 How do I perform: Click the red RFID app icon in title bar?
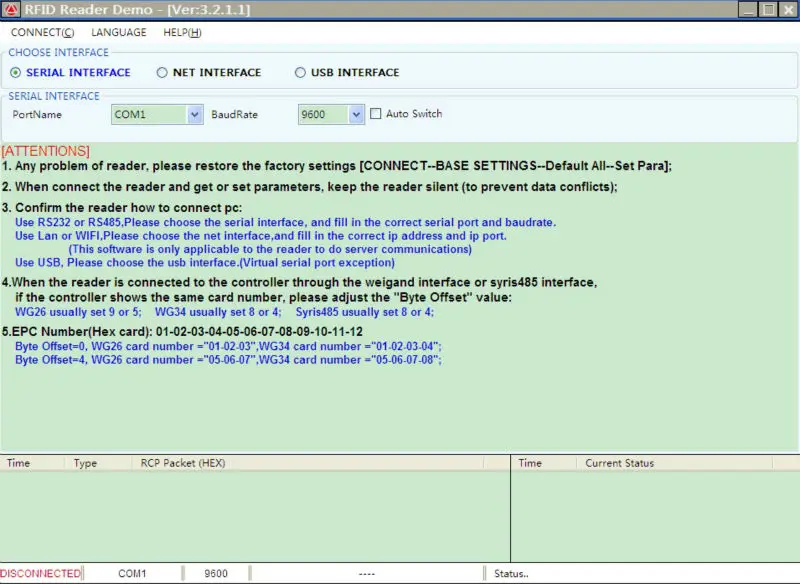pos(11,9)
